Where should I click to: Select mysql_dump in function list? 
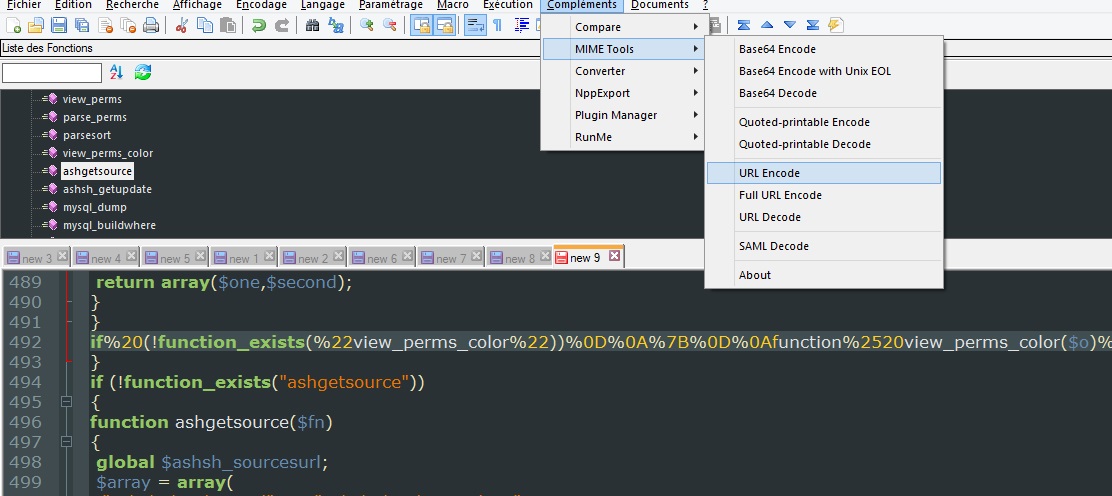(x=94, y=207)
